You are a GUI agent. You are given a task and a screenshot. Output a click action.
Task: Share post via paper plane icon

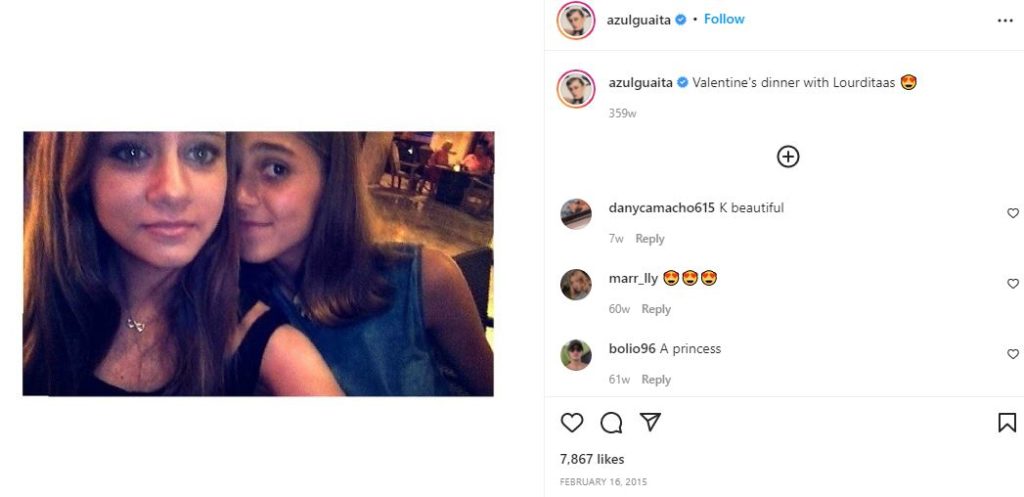[650, 422]
